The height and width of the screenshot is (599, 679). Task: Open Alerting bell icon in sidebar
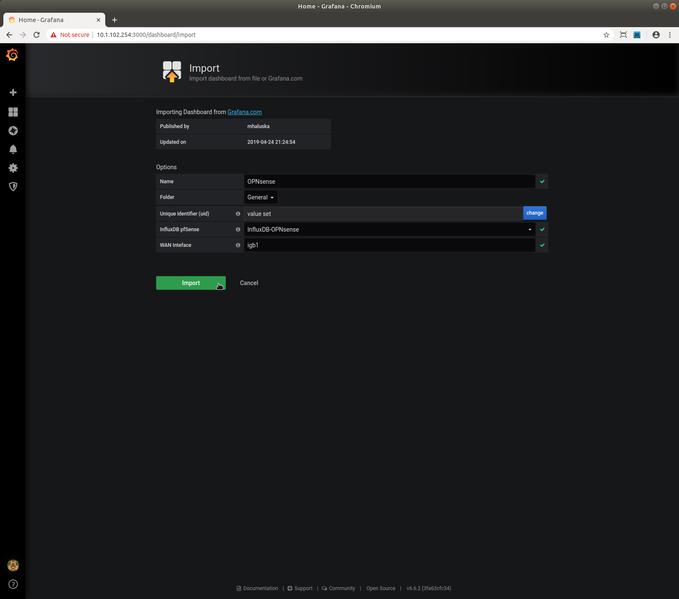[13, 149]
